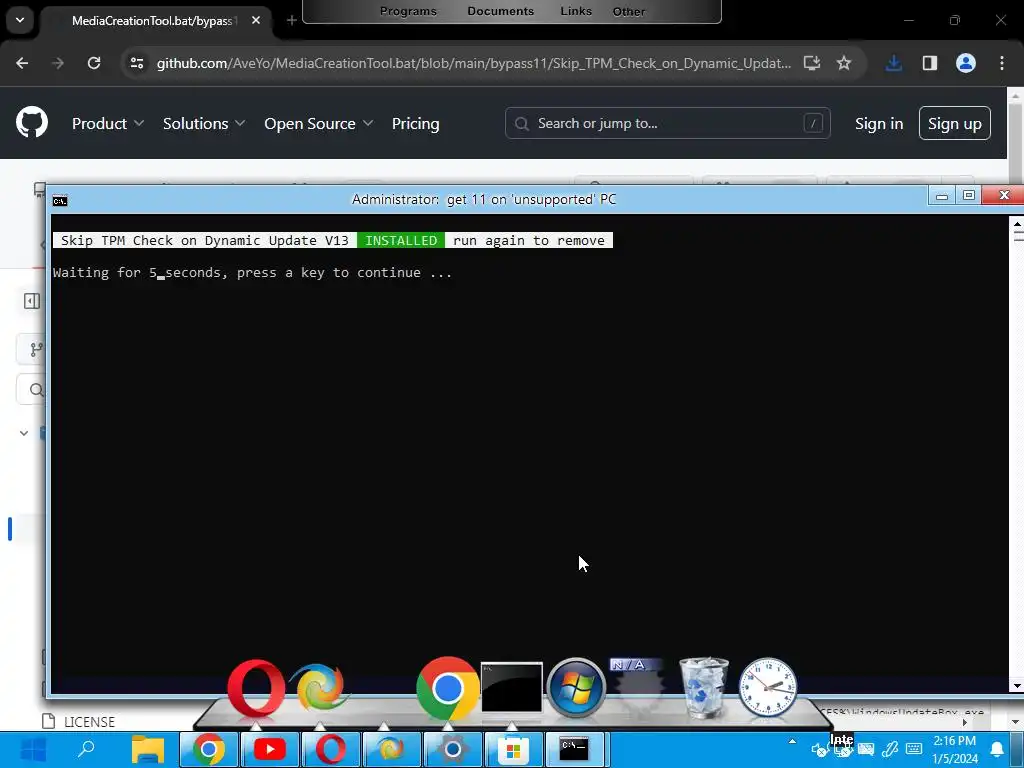Collapse GitHub file tree side panel icon
Image resolution: width=1024 pixels, height=768 pixels.
click(32, 301)
